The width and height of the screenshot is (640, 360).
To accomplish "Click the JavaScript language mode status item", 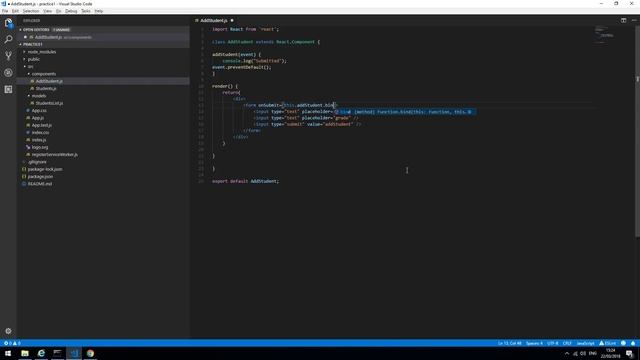I will (x=585, y=343).
